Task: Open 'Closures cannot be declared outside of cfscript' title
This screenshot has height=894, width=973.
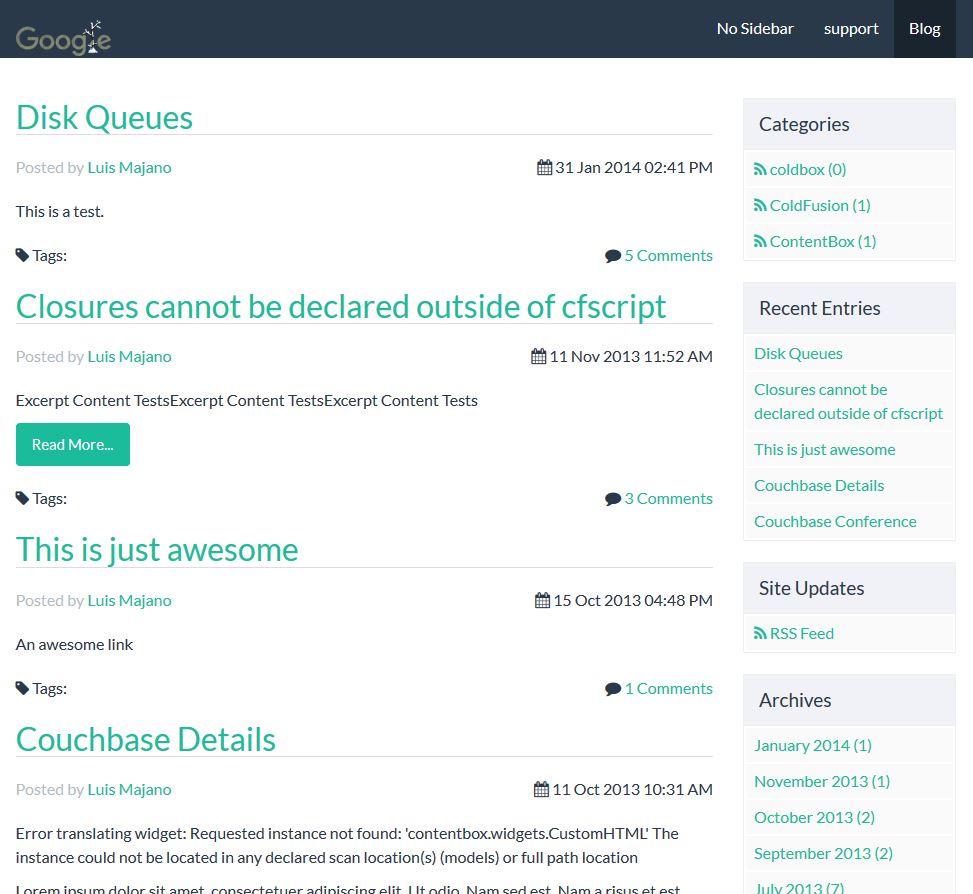Action: coord(340,306)
